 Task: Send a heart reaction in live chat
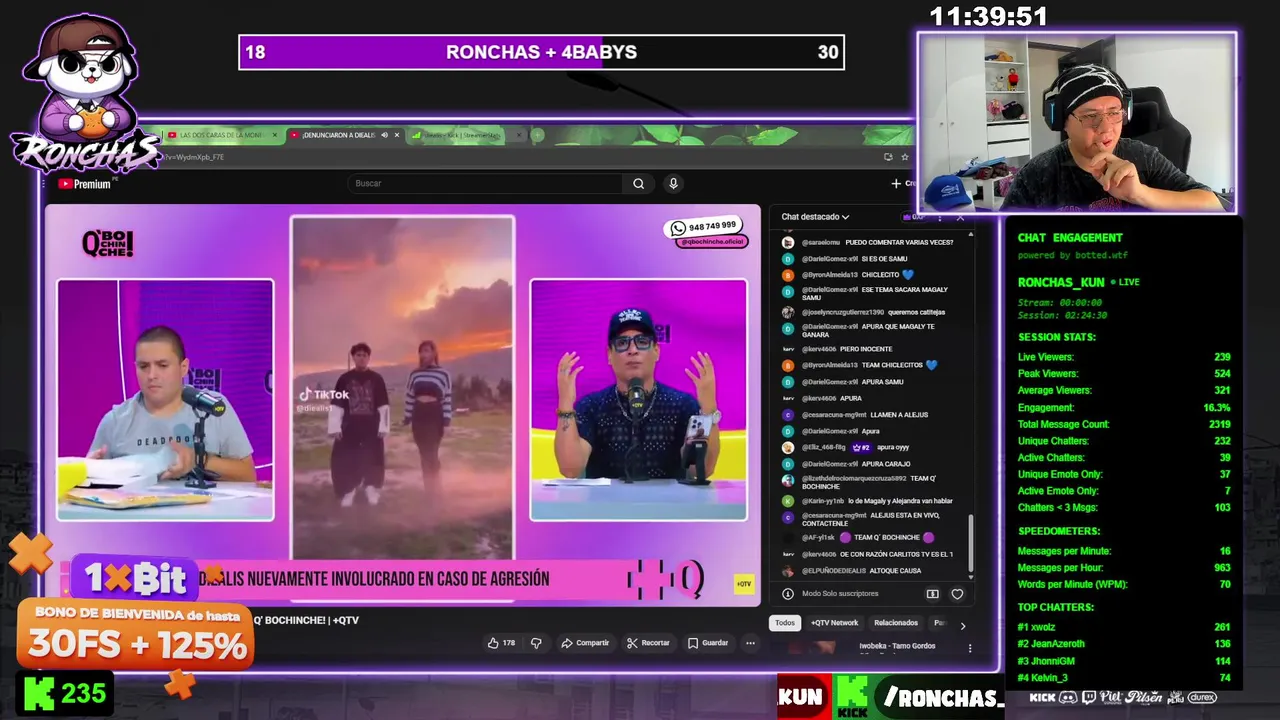(x=957, y=594)
